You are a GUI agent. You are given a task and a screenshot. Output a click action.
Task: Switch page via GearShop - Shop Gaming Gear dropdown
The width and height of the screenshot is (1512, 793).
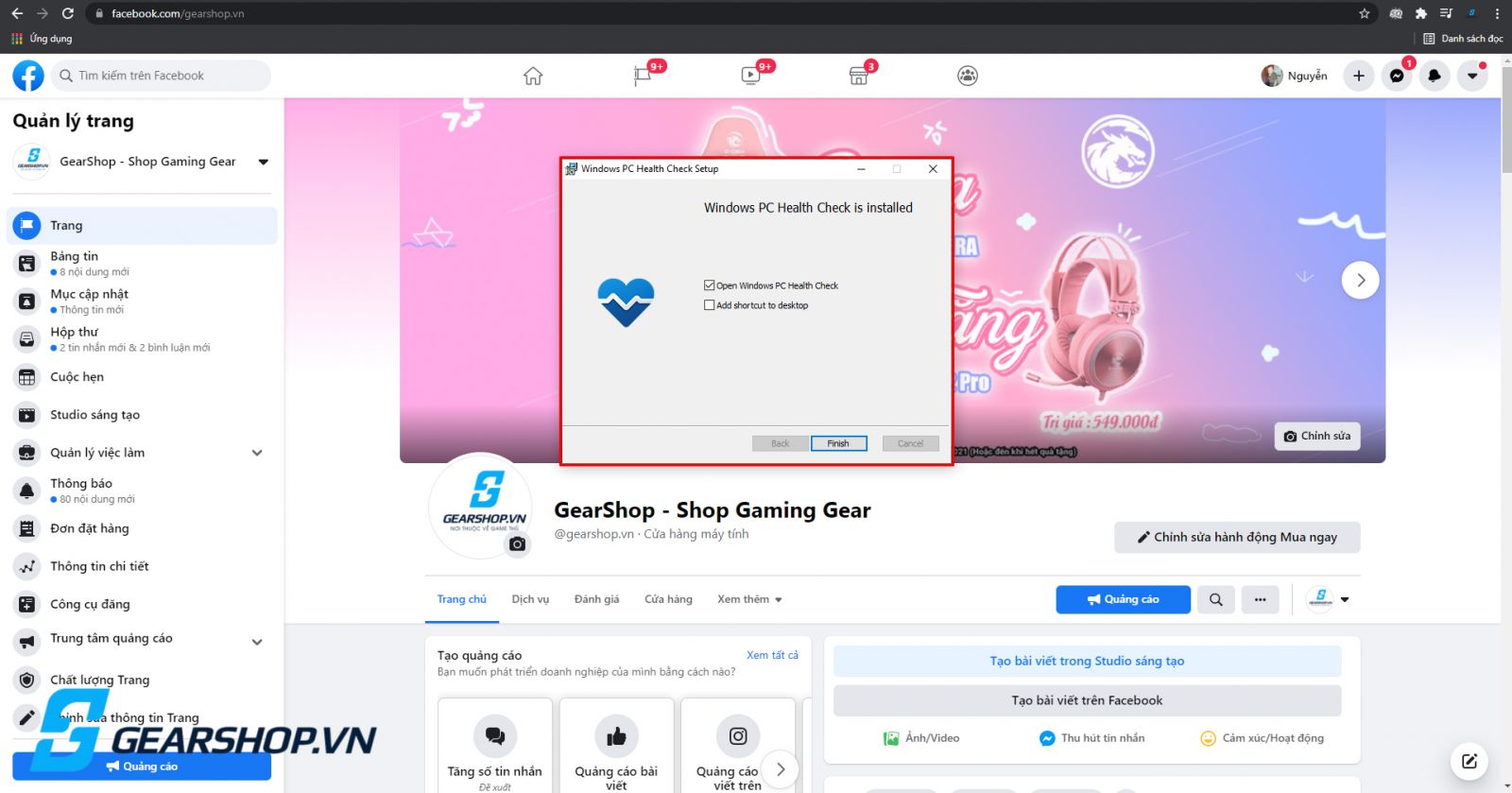(263, 162)
